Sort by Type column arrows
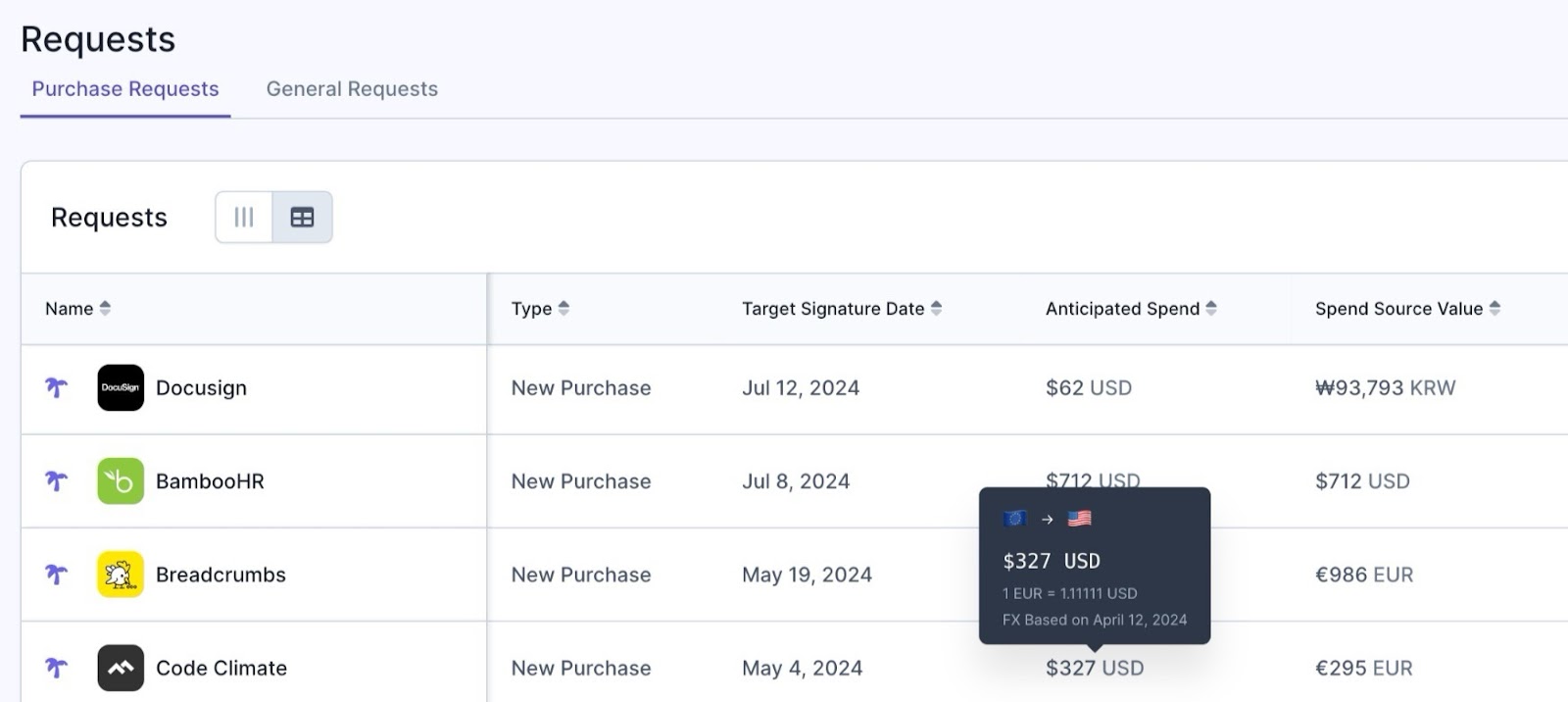Viewport: 1568px width, 702px height. 563,308
